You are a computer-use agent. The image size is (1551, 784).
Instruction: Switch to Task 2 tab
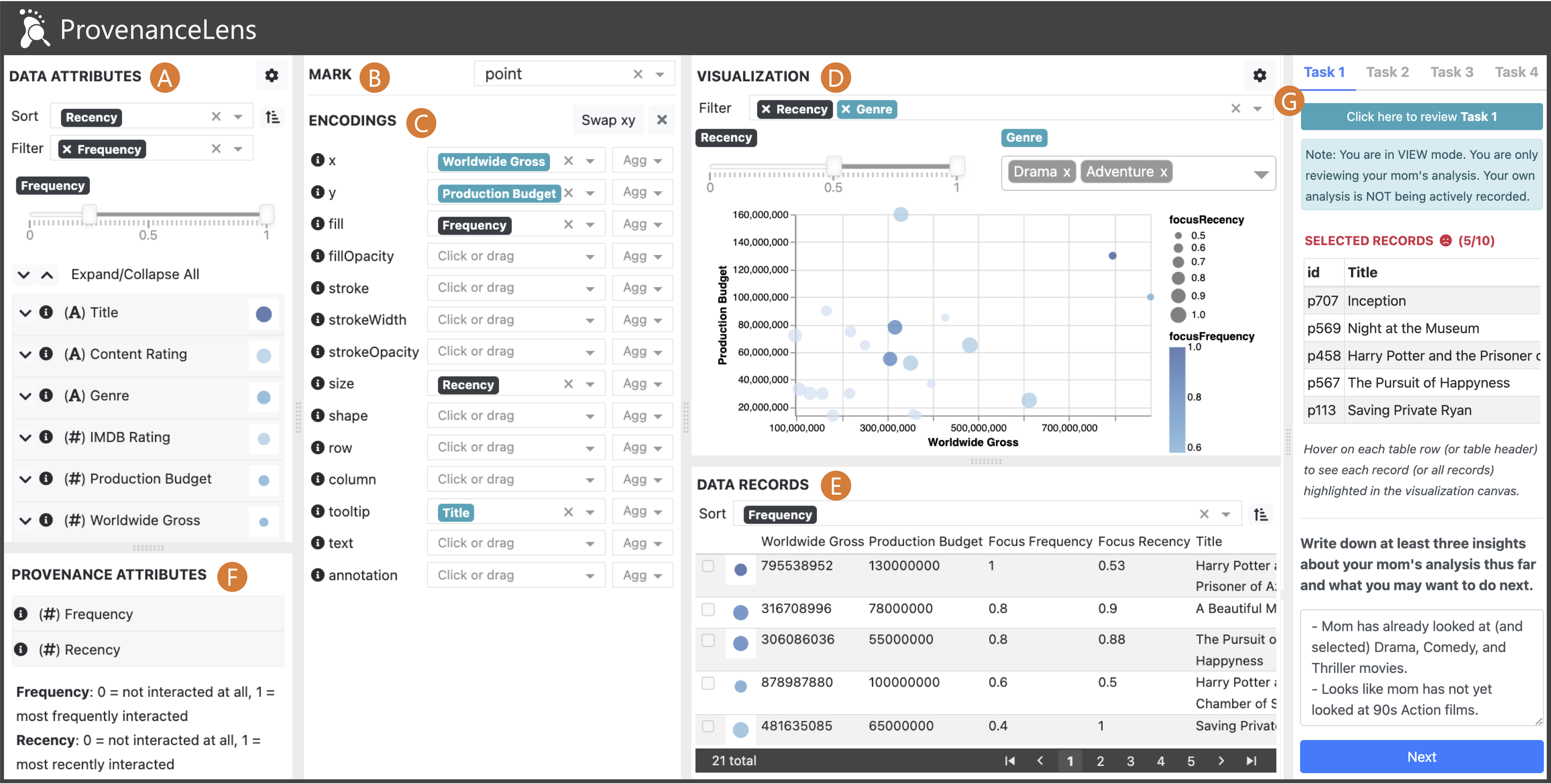point(1387,72)
